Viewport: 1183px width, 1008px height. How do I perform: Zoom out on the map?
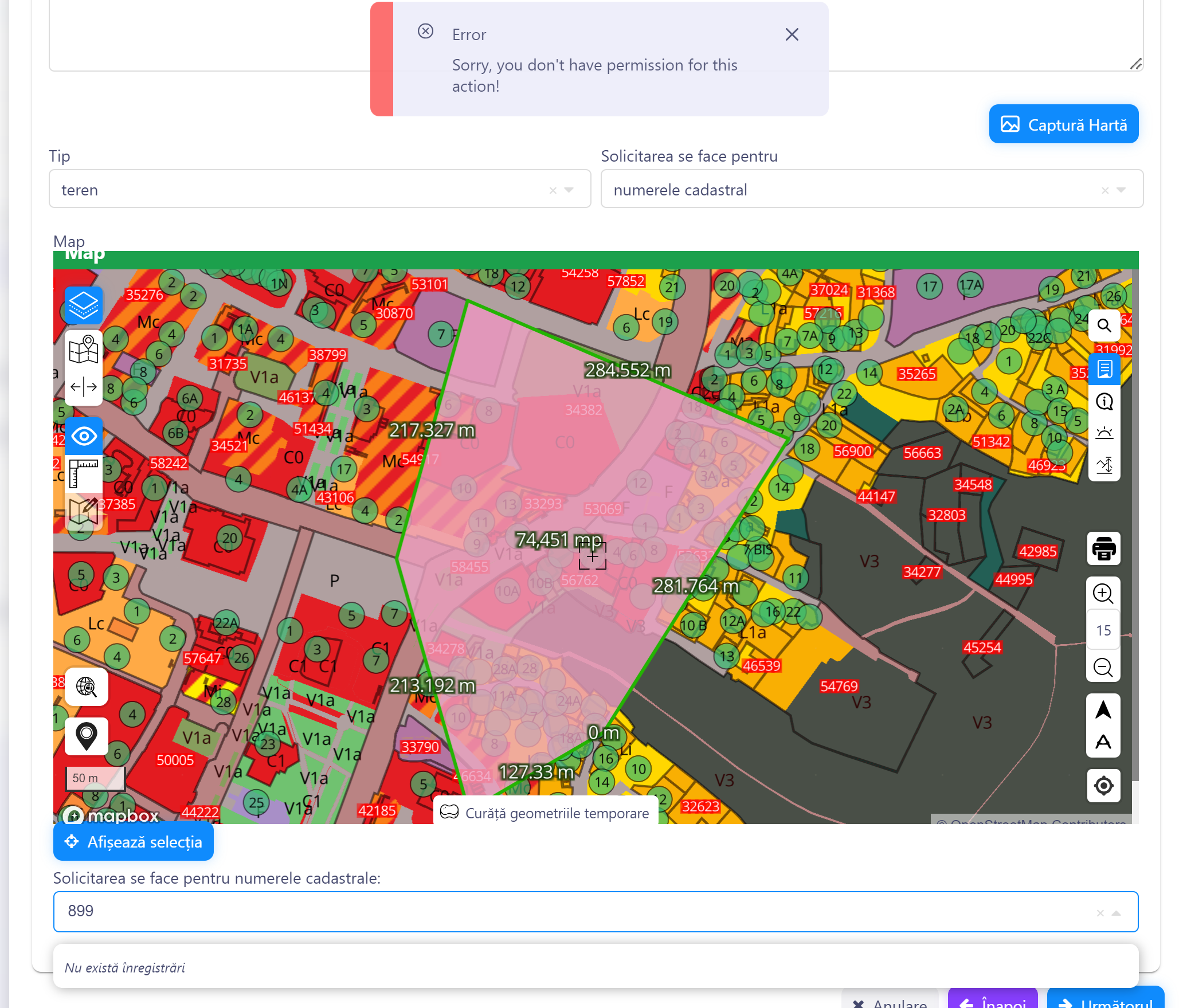coord(1103,667)
